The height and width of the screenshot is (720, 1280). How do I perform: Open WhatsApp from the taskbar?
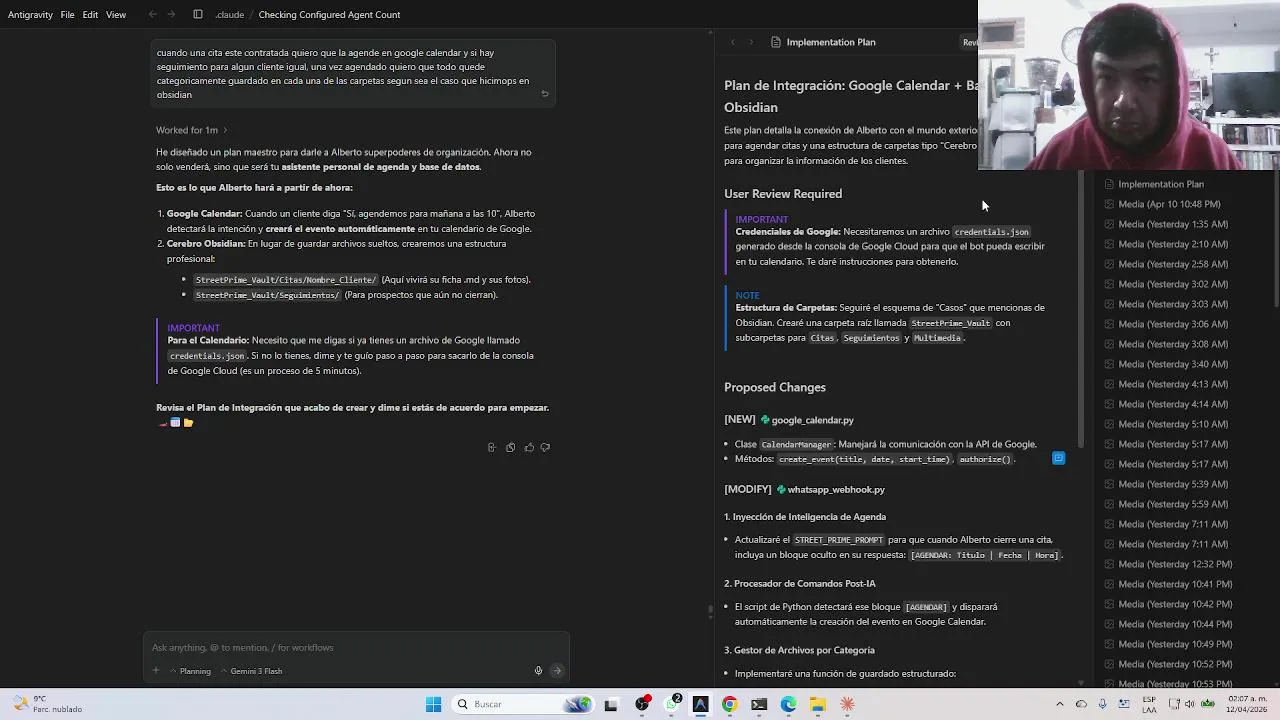coord(672,704)
